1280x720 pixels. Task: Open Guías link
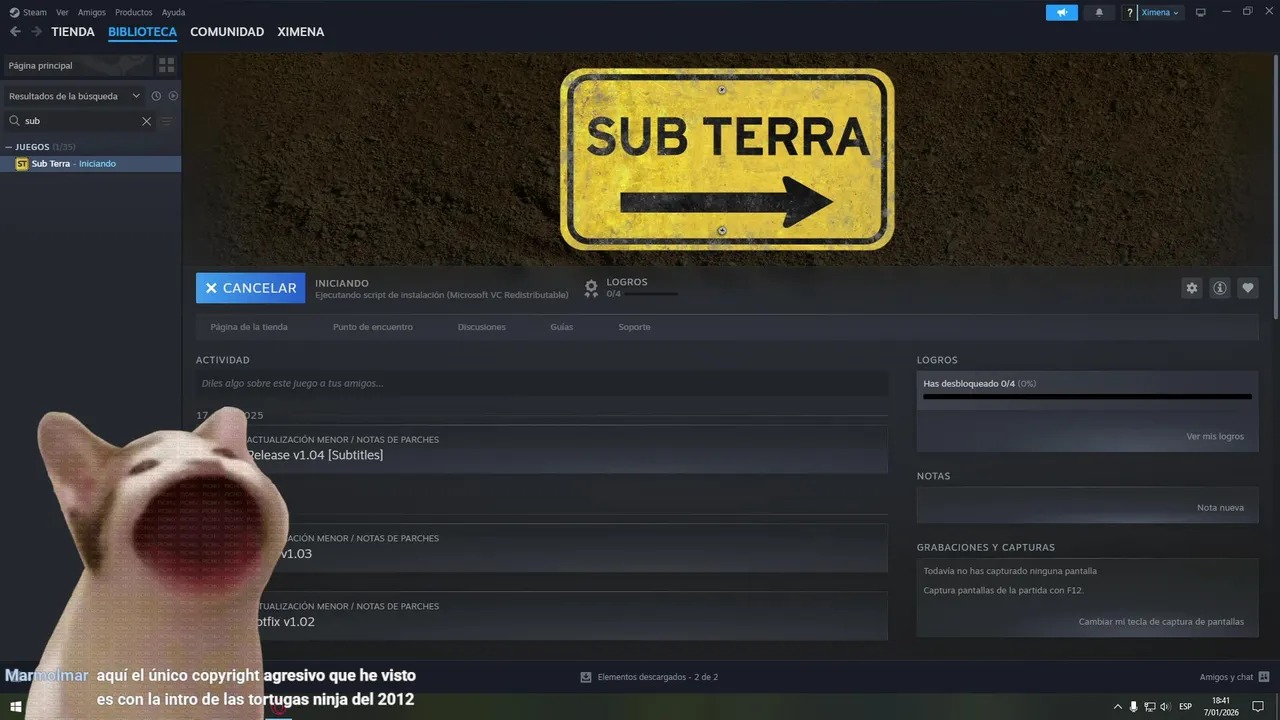(x=562, y=327)
